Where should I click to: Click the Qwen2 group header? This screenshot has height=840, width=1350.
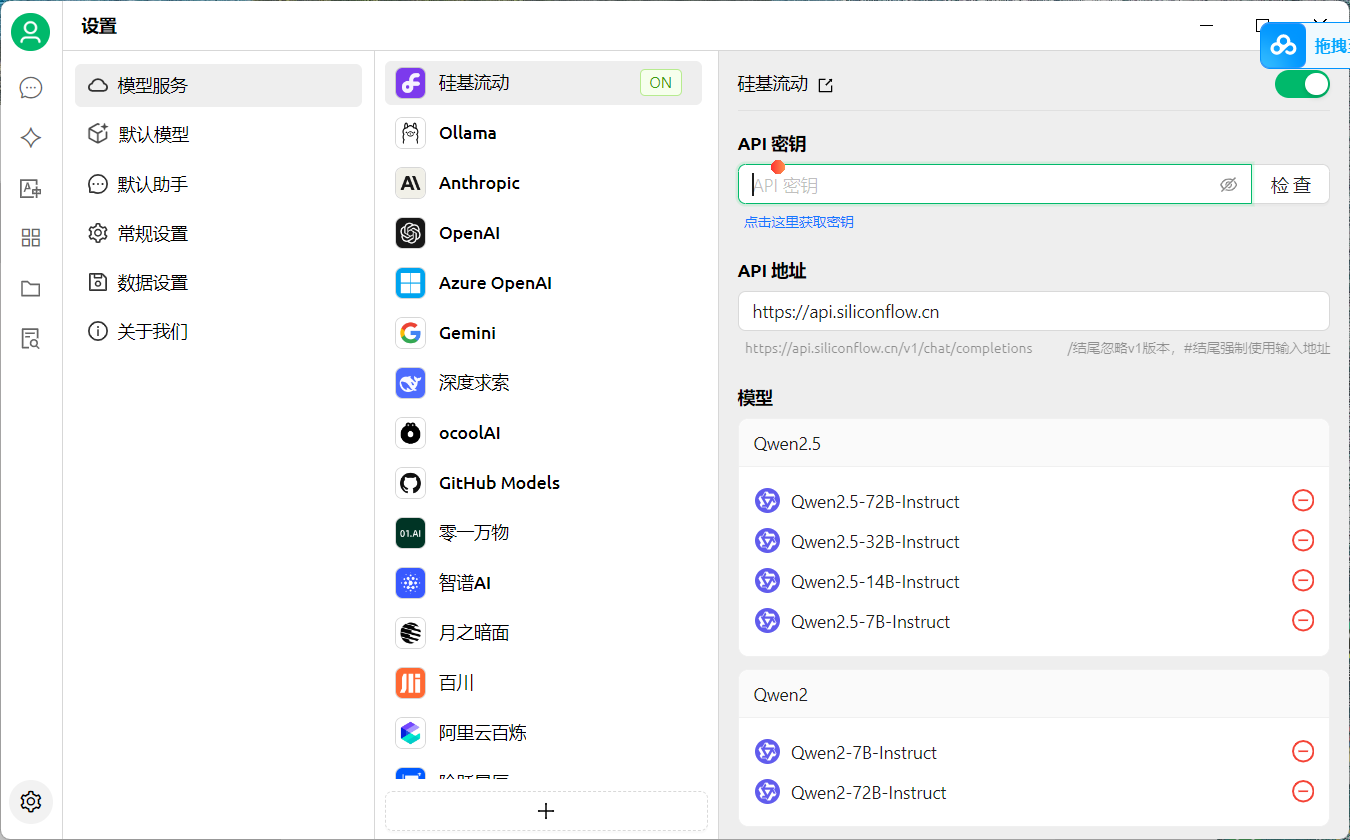tap(1034, 695)
